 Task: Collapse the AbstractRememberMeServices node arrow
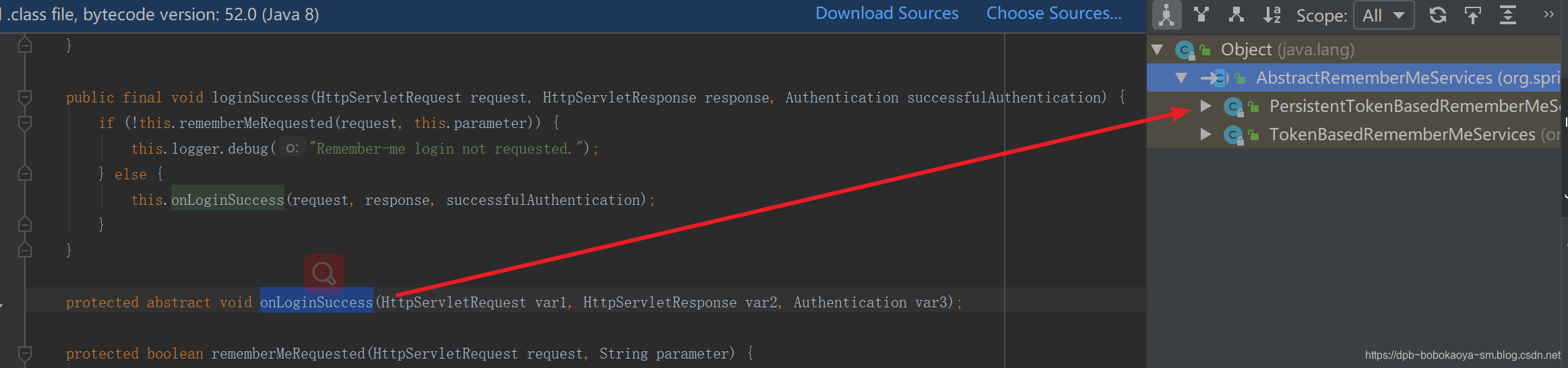[1181, 78]
